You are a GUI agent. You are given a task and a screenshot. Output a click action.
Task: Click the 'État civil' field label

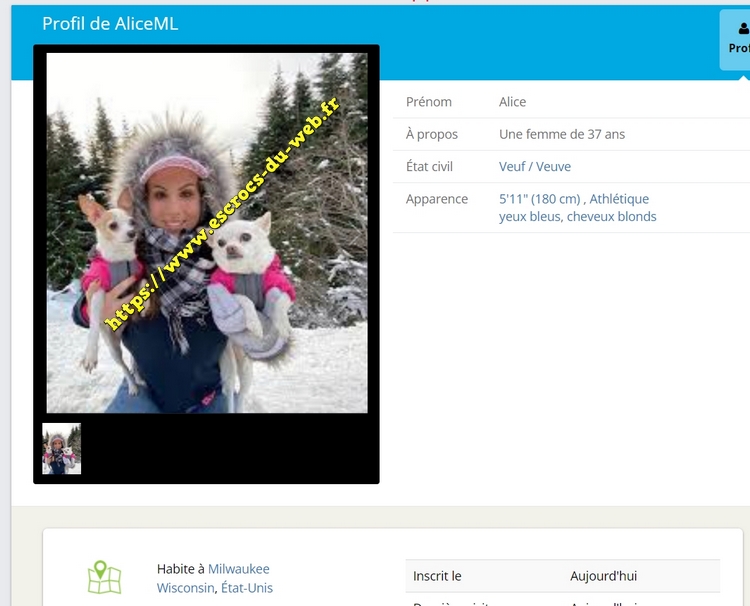(429, 167)
